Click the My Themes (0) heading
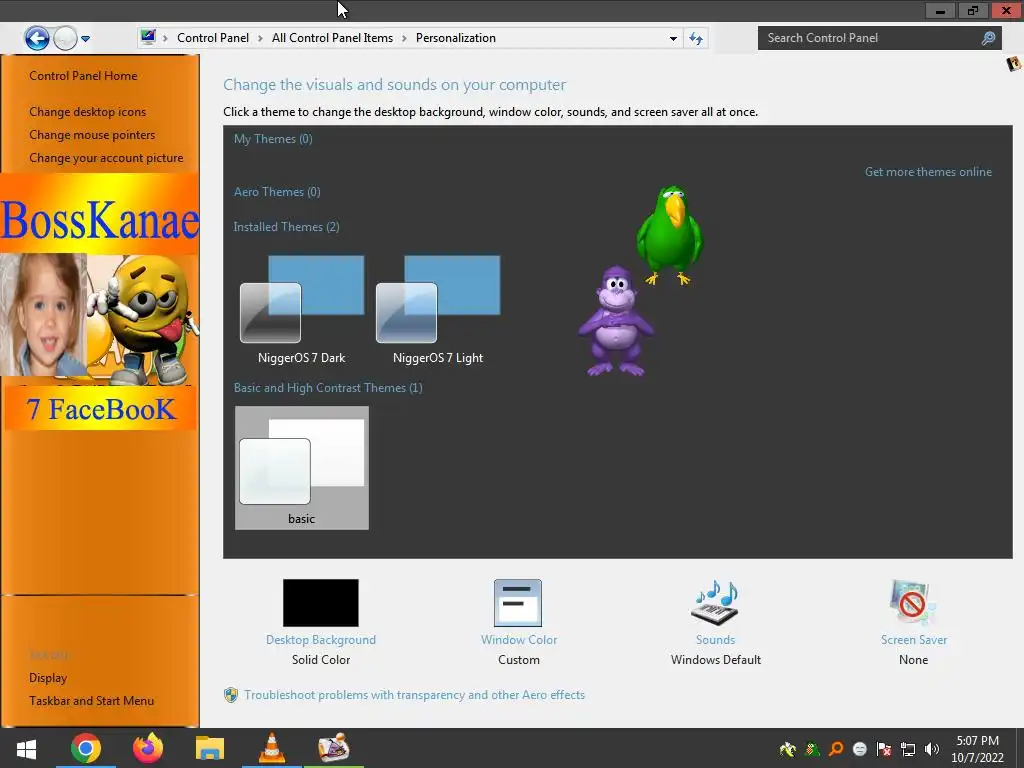1024x768 pixels. (x=273, y=138)
